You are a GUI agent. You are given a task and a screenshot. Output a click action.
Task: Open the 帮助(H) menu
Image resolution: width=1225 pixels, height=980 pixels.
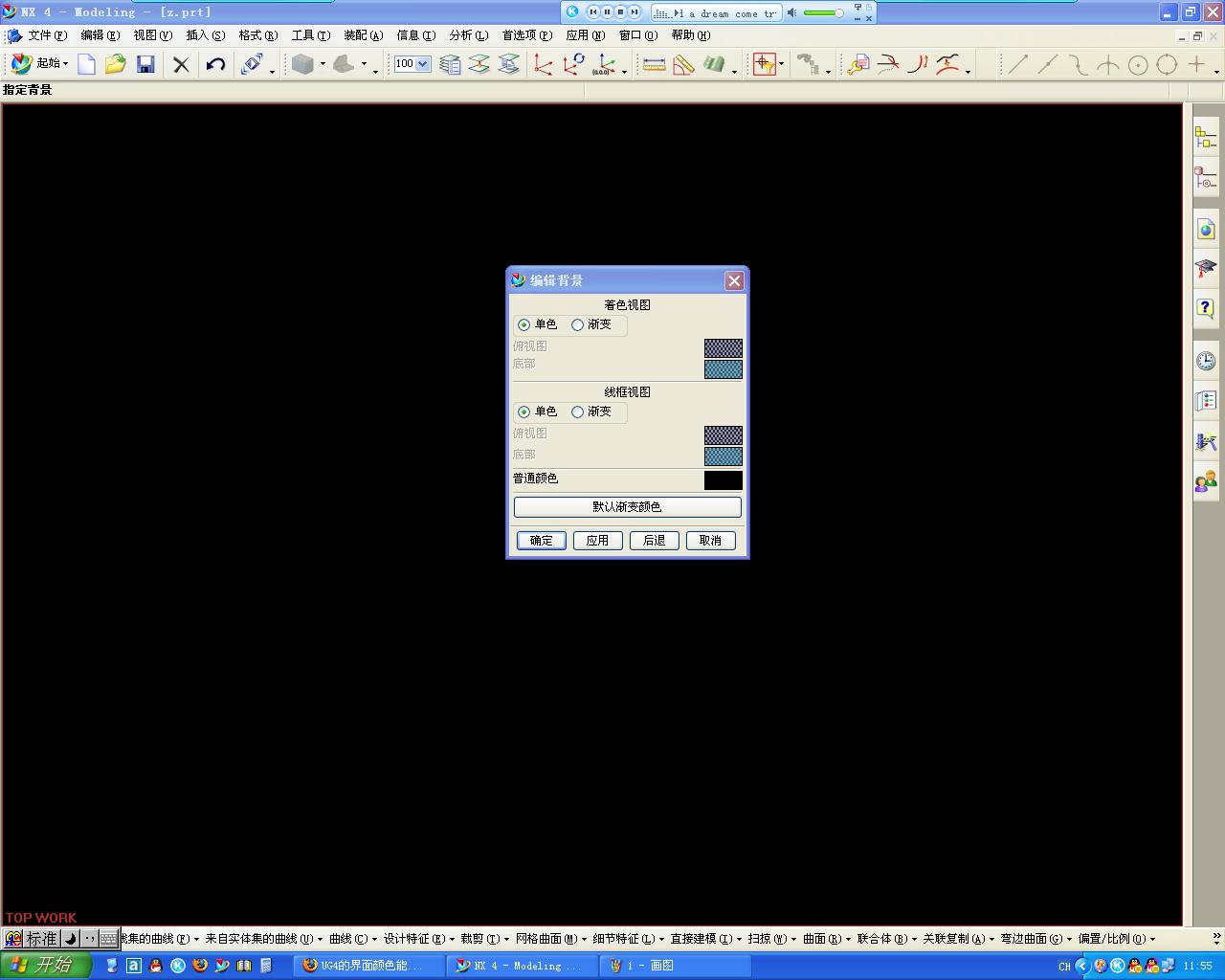[x=690, y=35]
